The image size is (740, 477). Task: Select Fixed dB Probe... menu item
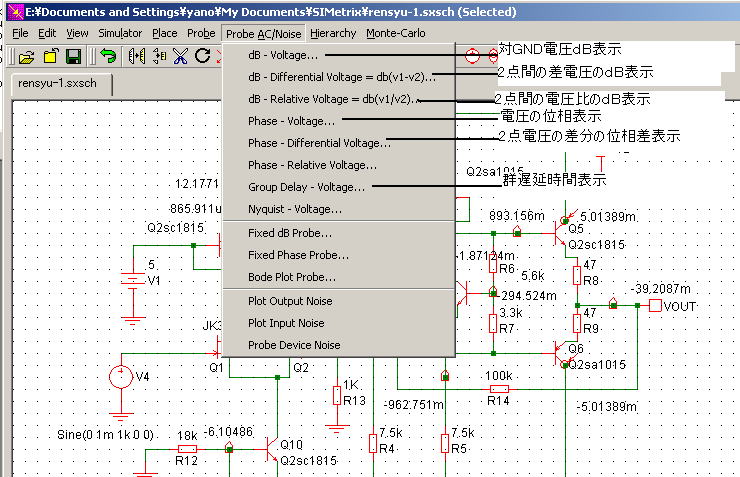point(339,233)
